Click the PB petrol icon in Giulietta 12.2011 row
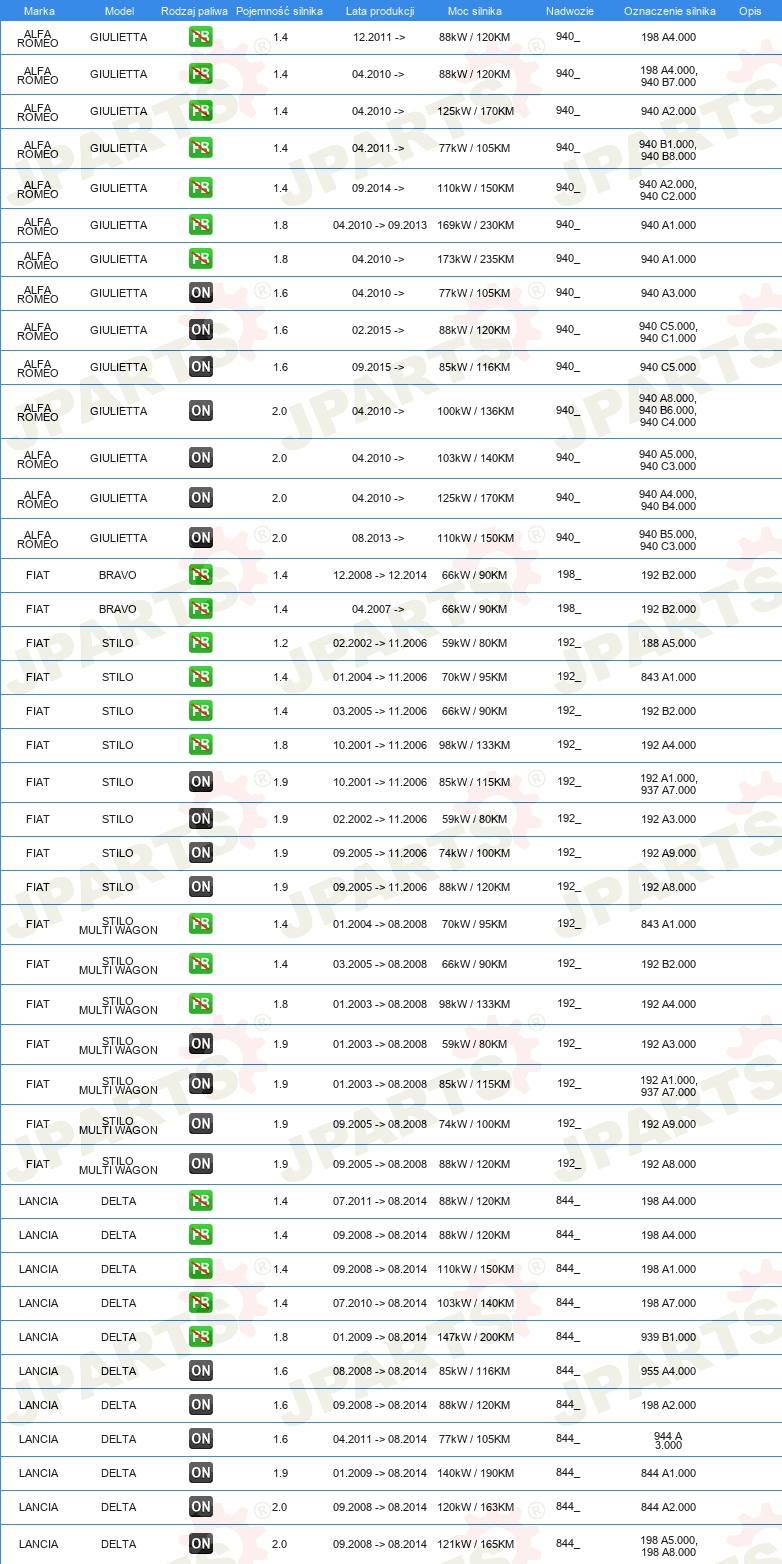Viewport: 782px width, 1564px height. (201, 37)
